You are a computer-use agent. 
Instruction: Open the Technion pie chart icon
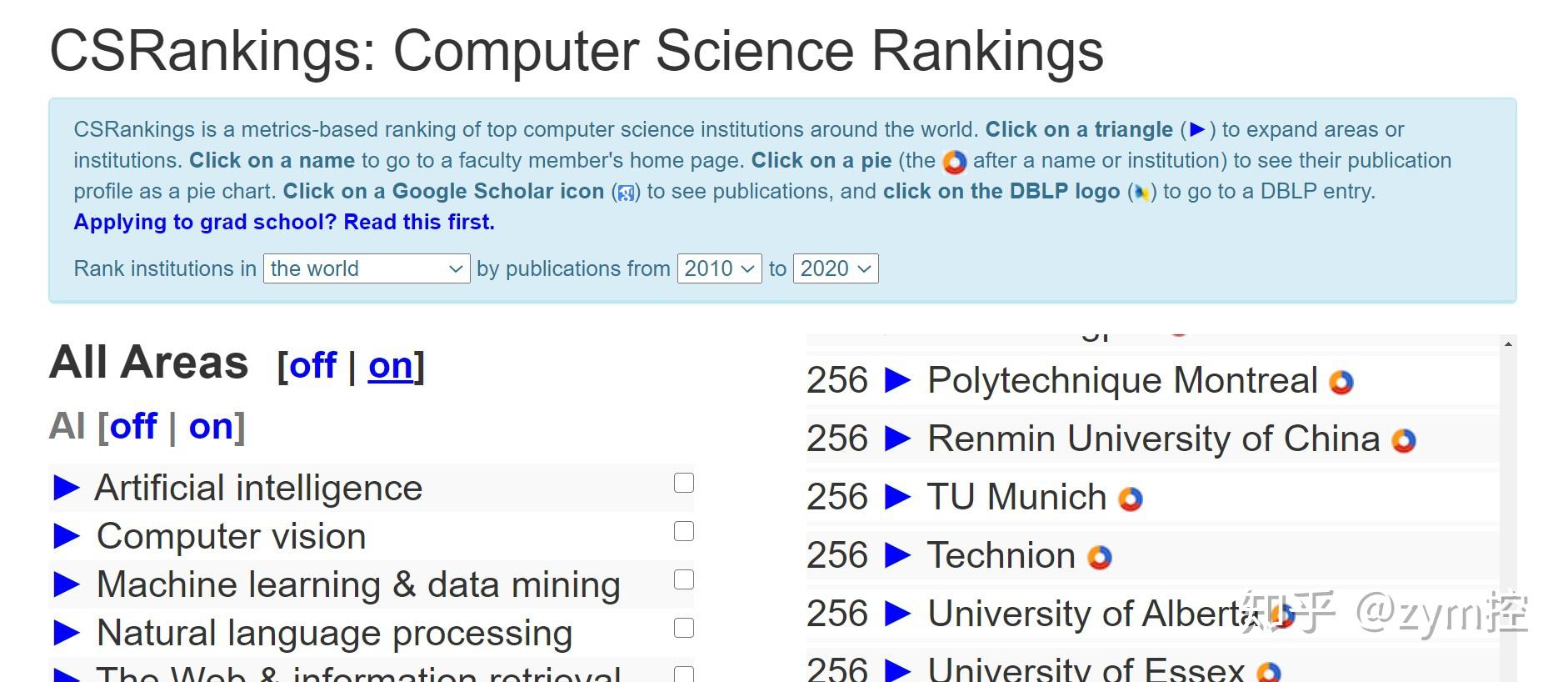(x=1100, y=558)
